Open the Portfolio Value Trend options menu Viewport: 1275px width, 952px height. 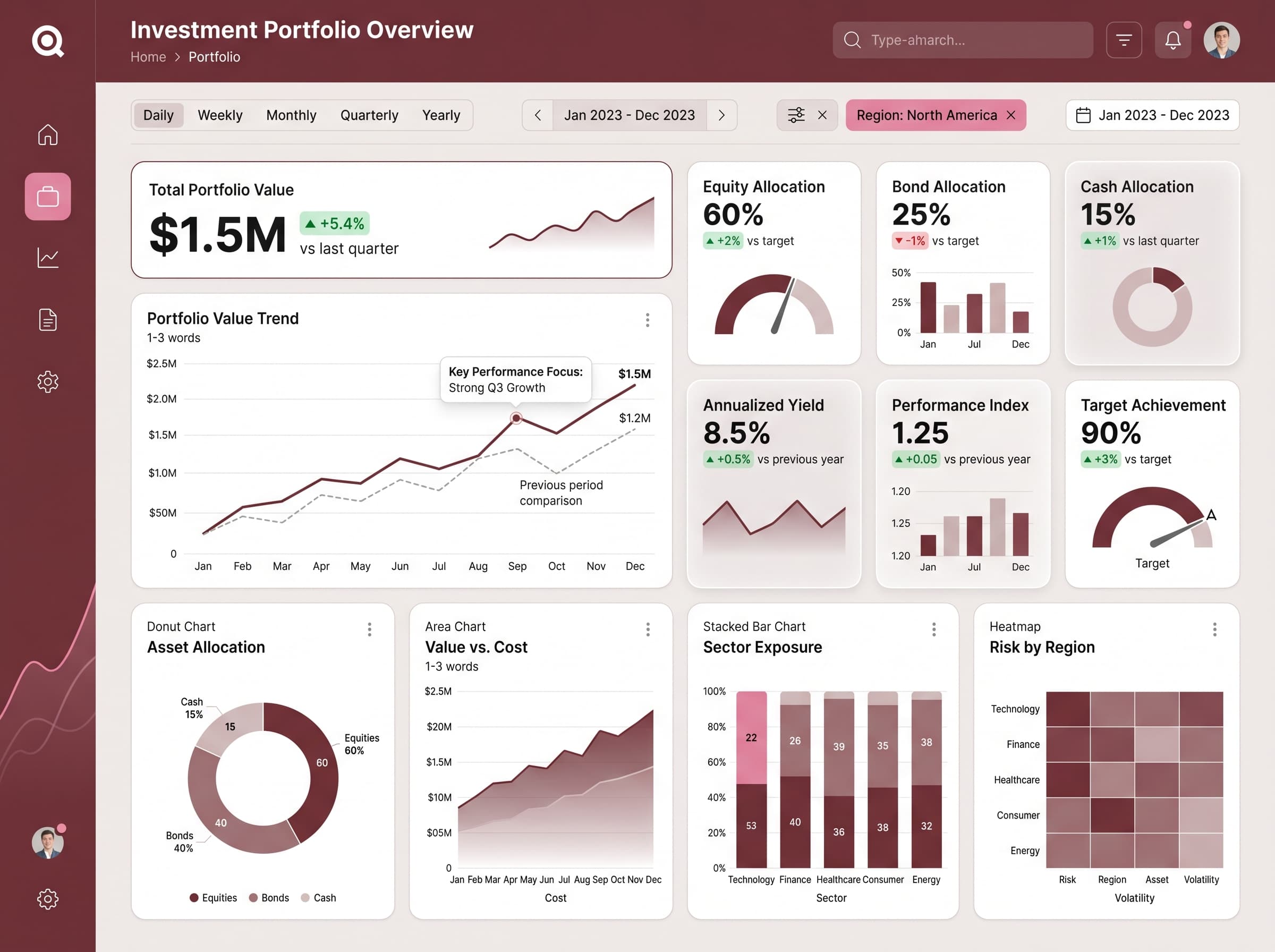click(648, 320)
